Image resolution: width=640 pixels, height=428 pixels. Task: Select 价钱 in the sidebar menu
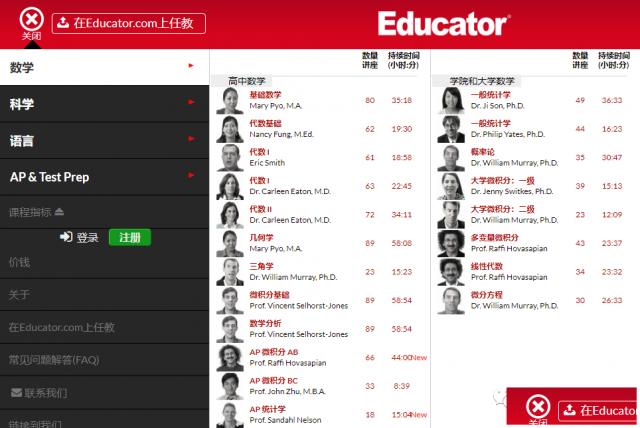[x=20, y=262]
